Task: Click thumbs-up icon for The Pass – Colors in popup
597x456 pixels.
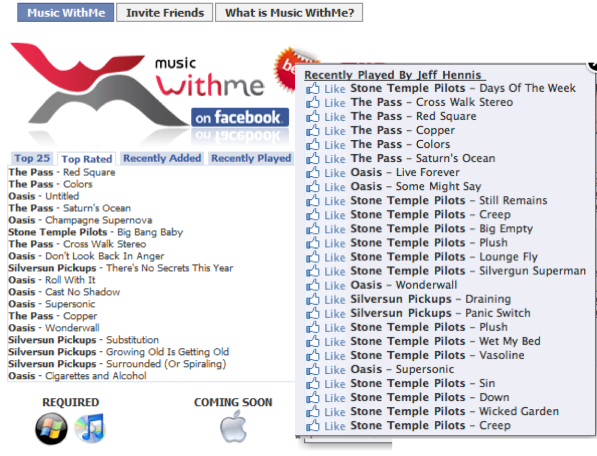Action: [313, 145]
